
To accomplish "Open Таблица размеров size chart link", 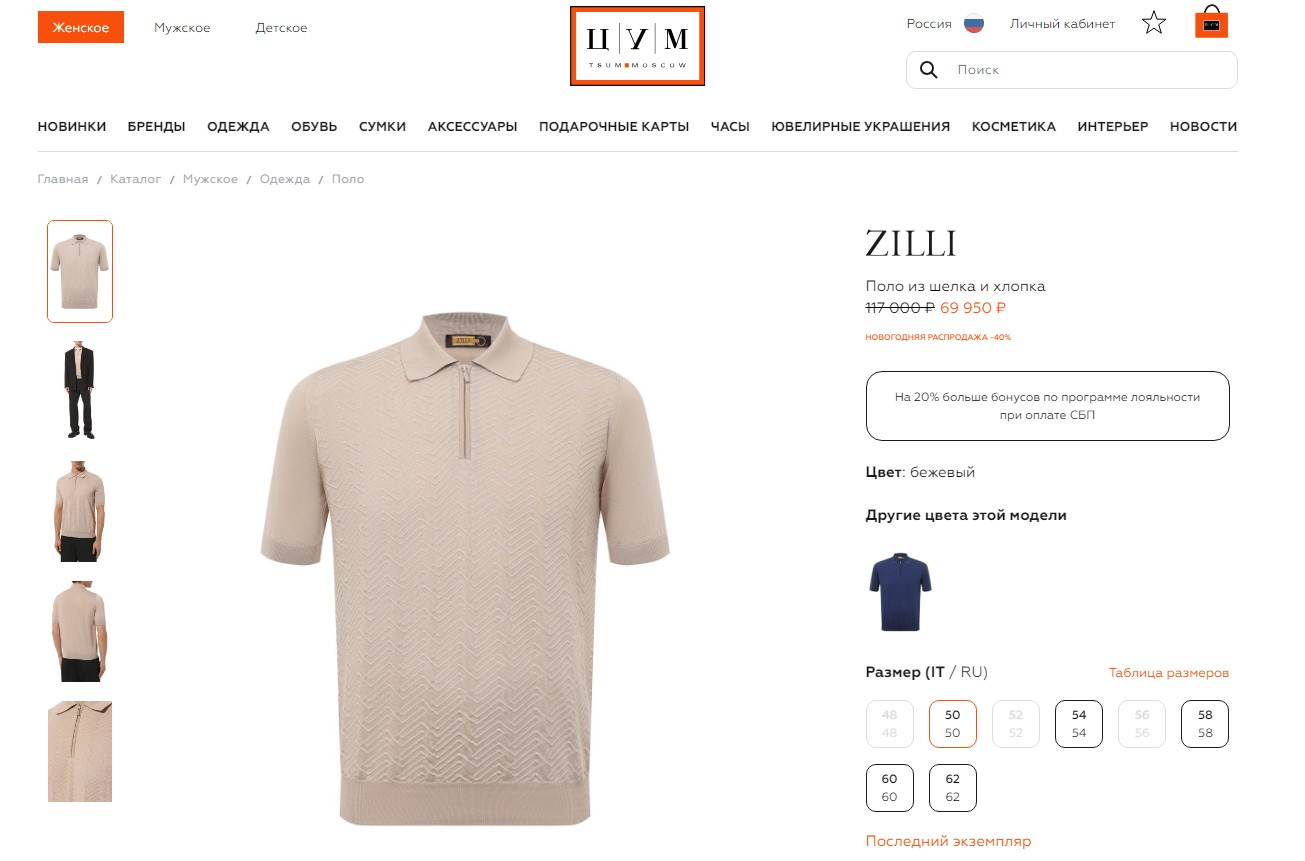I will click(1169, 673).
